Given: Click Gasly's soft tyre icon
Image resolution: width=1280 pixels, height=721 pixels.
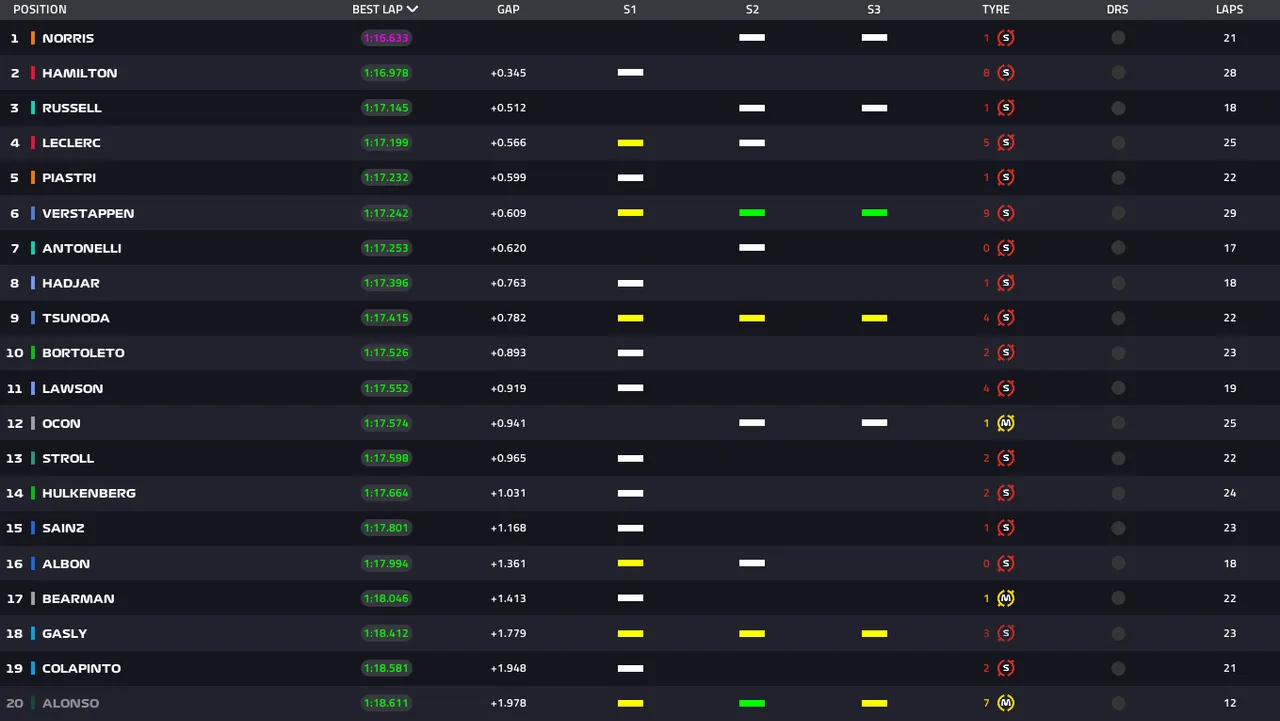Looking at the screenshot, I should pos(1006,633).
